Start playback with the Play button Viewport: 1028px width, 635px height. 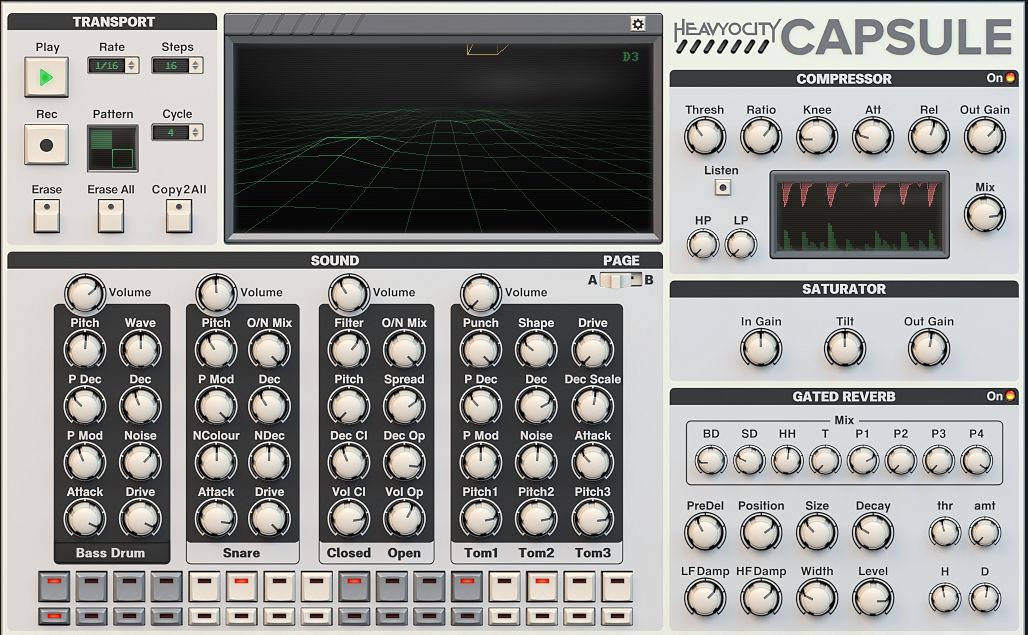[x=47, y=77]
